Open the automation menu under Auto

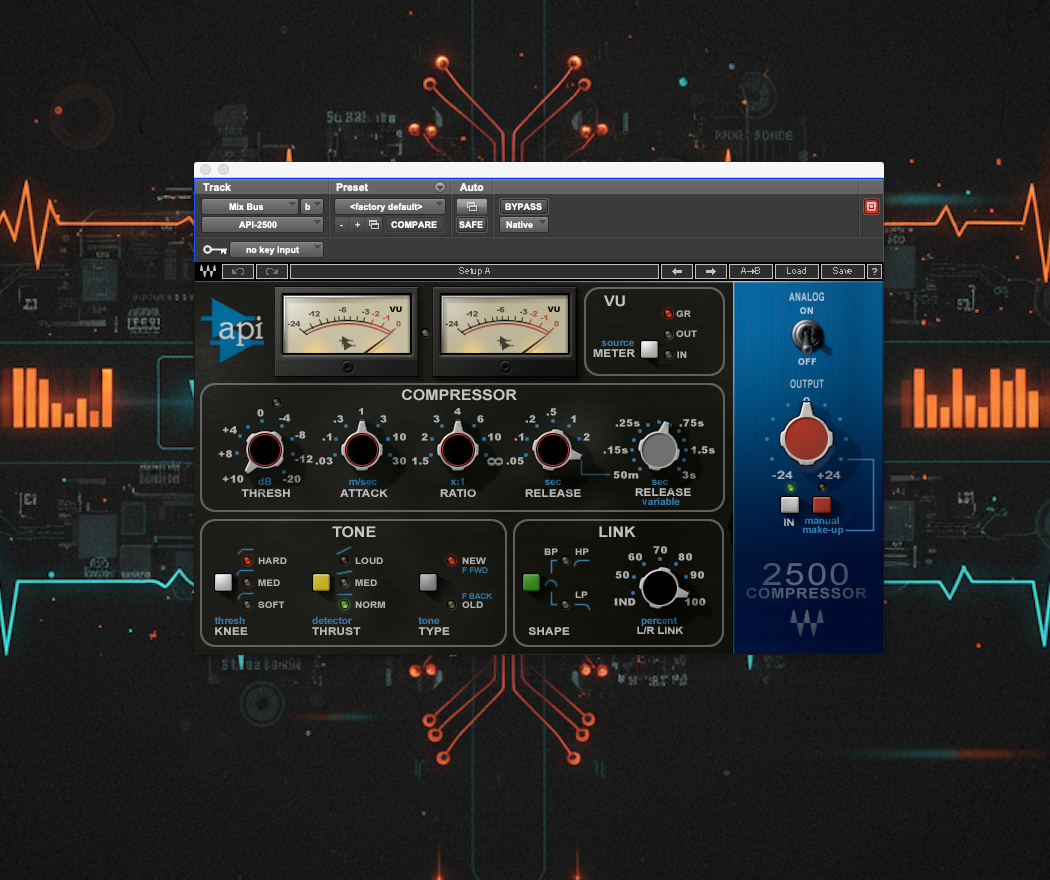pos(471,206)
